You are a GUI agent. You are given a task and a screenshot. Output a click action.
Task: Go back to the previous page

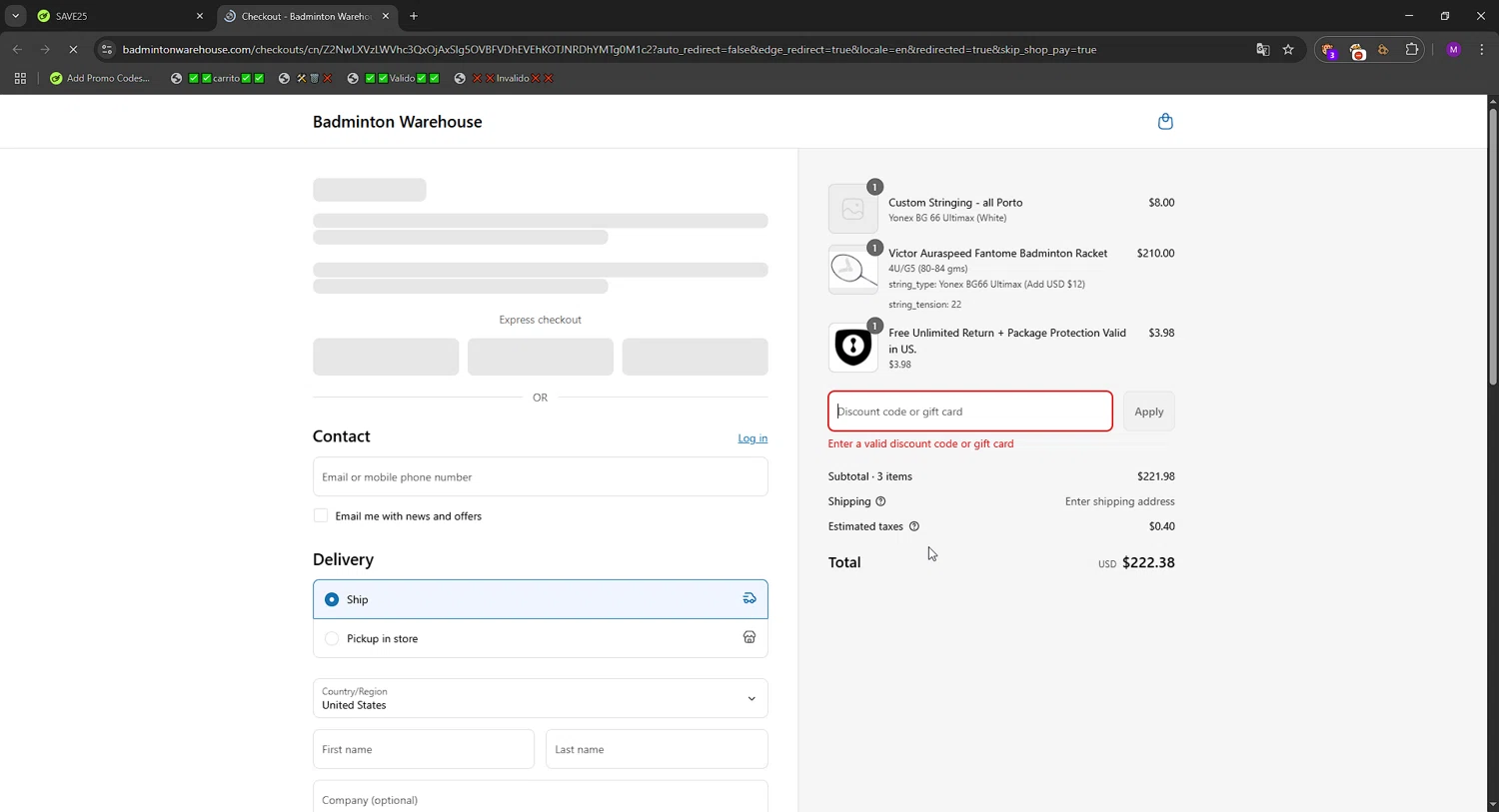coord(17,50)
